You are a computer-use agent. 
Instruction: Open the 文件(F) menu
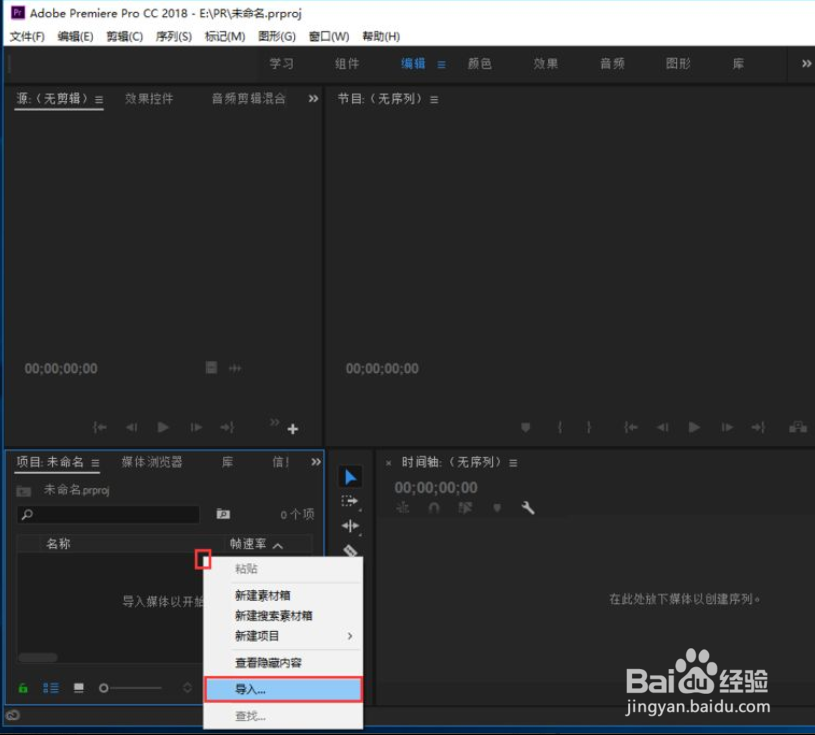pos(27,36)
